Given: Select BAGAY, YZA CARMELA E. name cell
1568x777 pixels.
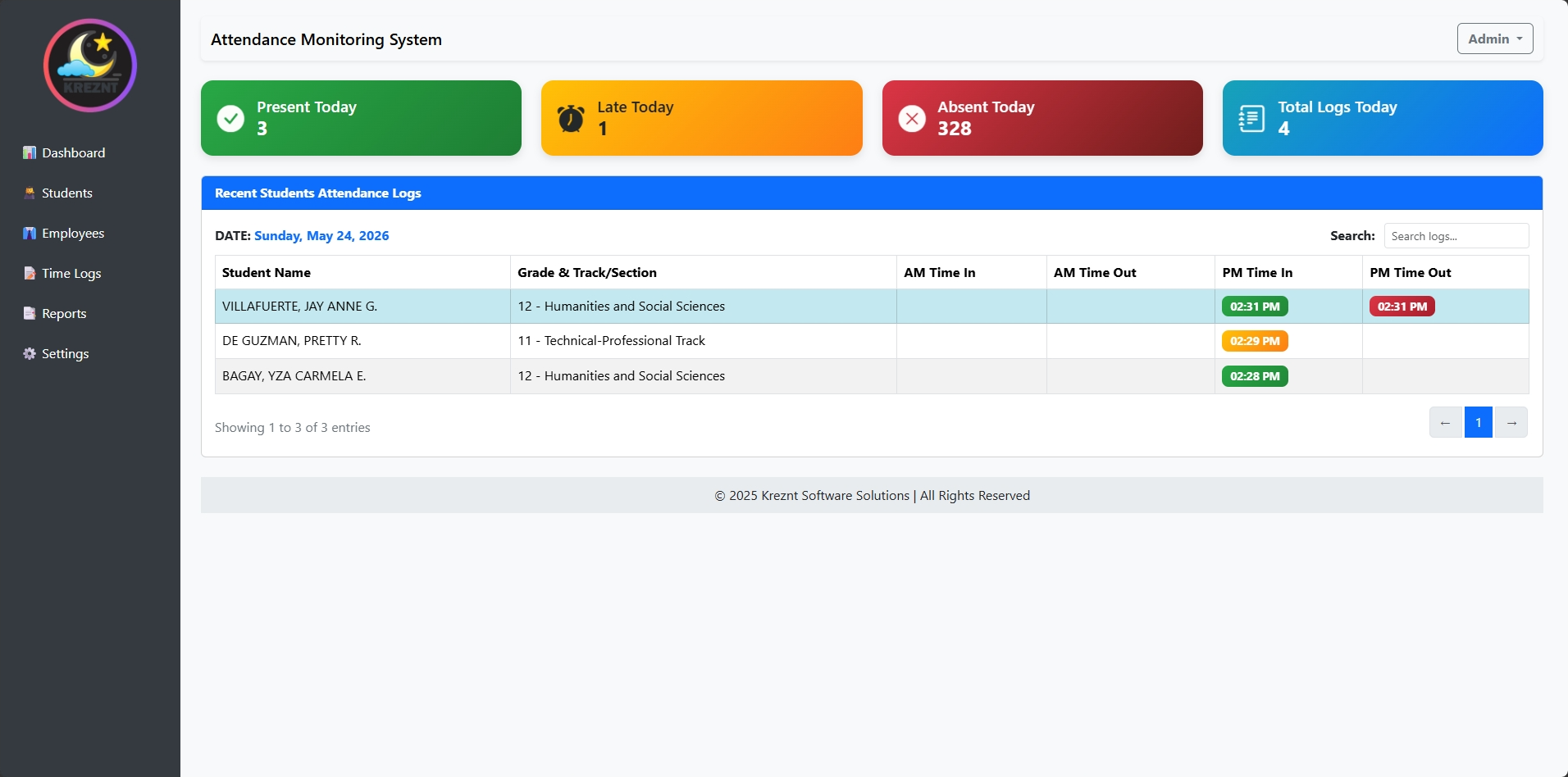Looking at the screenshot, I should pyautogui.click(x=362, y=376).
